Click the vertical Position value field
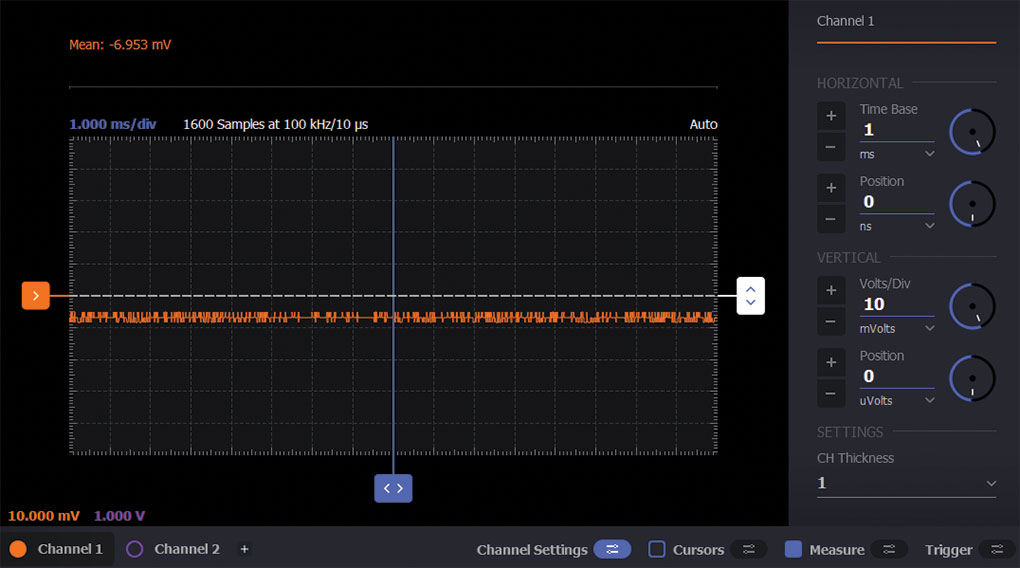 coord(896,377)
